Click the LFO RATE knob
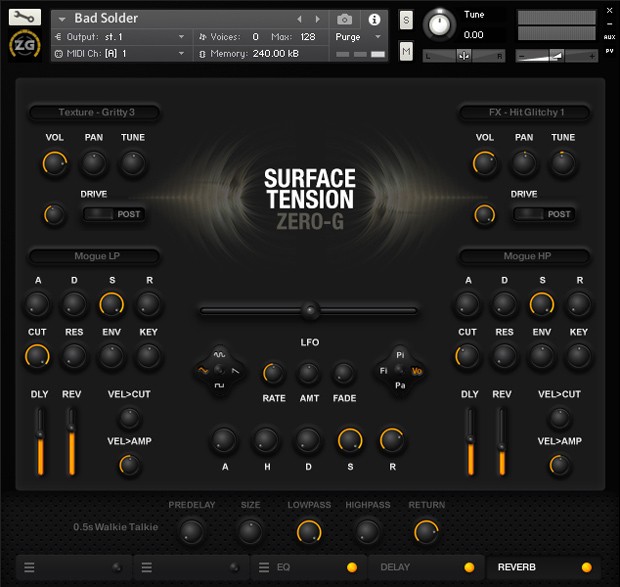 coord(273,373)
